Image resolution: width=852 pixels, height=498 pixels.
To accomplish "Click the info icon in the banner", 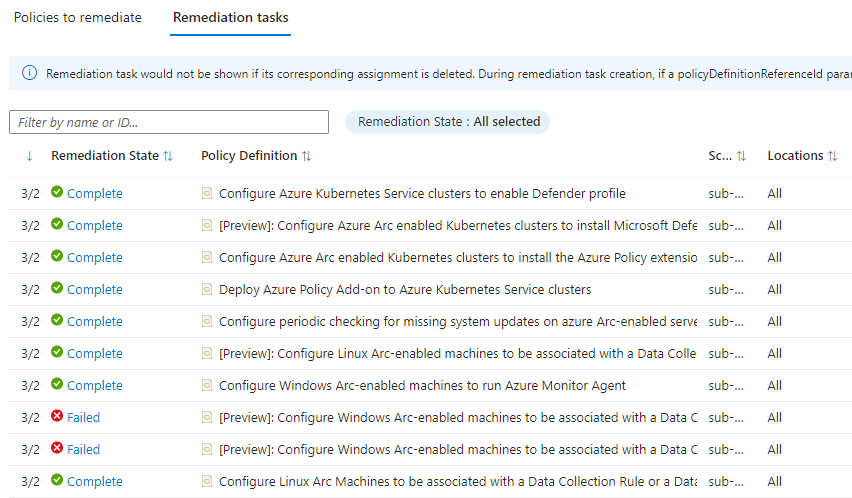I will (x=29, y=73).
